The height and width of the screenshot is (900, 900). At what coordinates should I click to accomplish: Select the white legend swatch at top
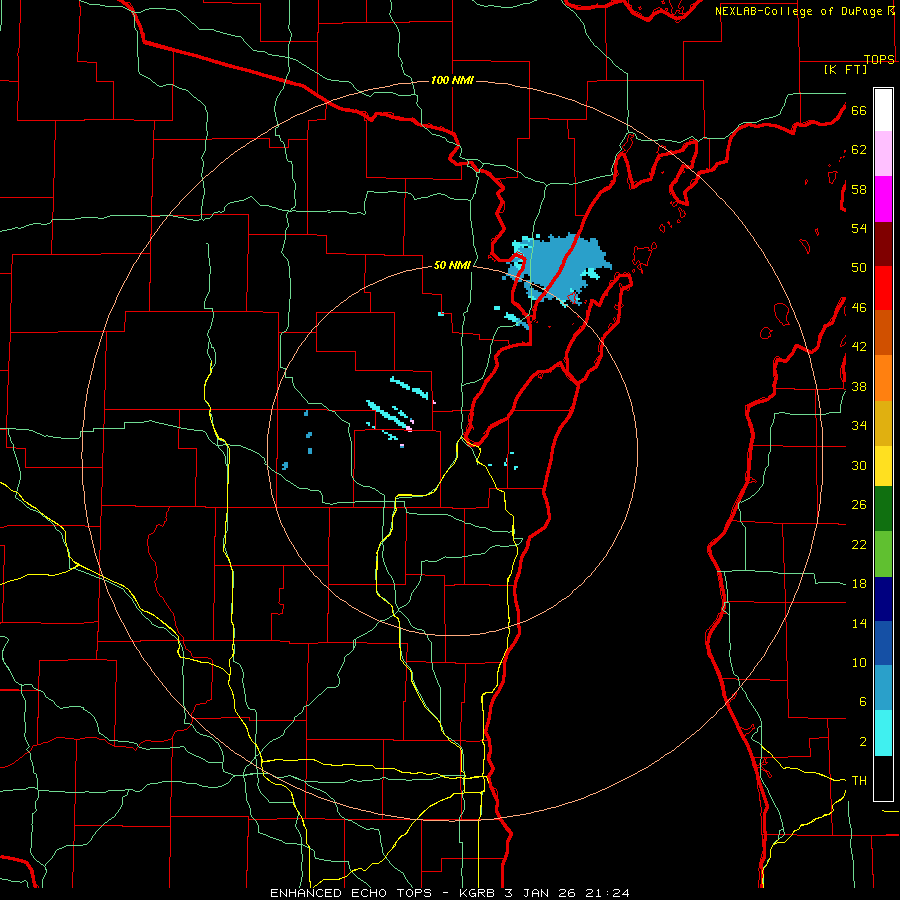[883, 110]
